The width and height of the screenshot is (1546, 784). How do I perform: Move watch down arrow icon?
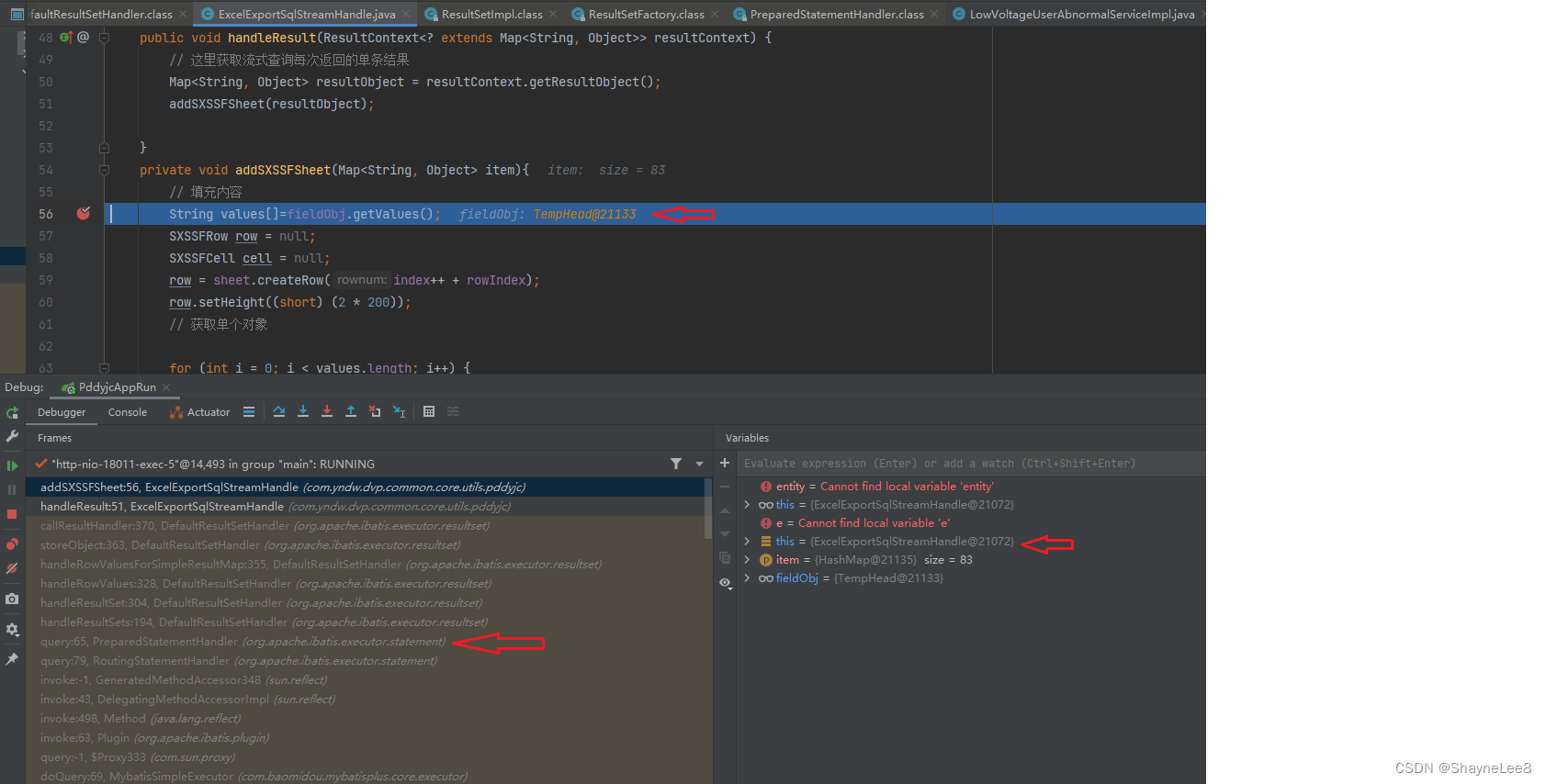(x=725, y=533)
